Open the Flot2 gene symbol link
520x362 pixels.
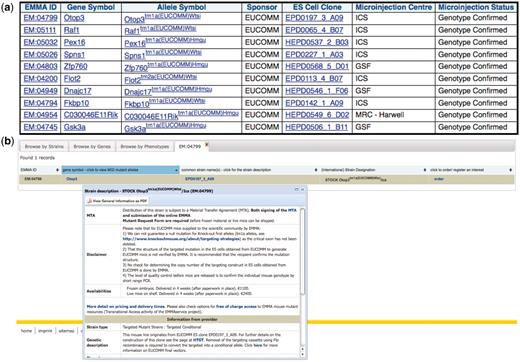(72, 79)
